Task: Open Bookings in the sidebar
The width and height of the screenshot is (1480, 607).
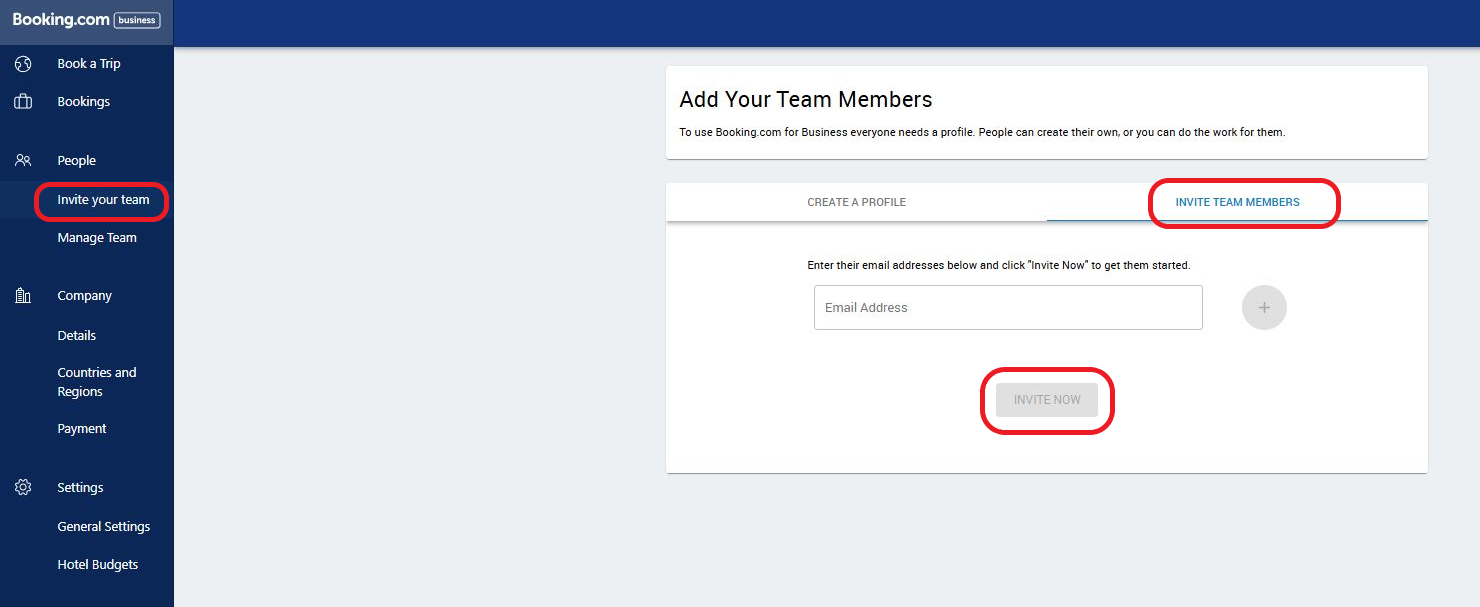Action: (x=84, y=102)
